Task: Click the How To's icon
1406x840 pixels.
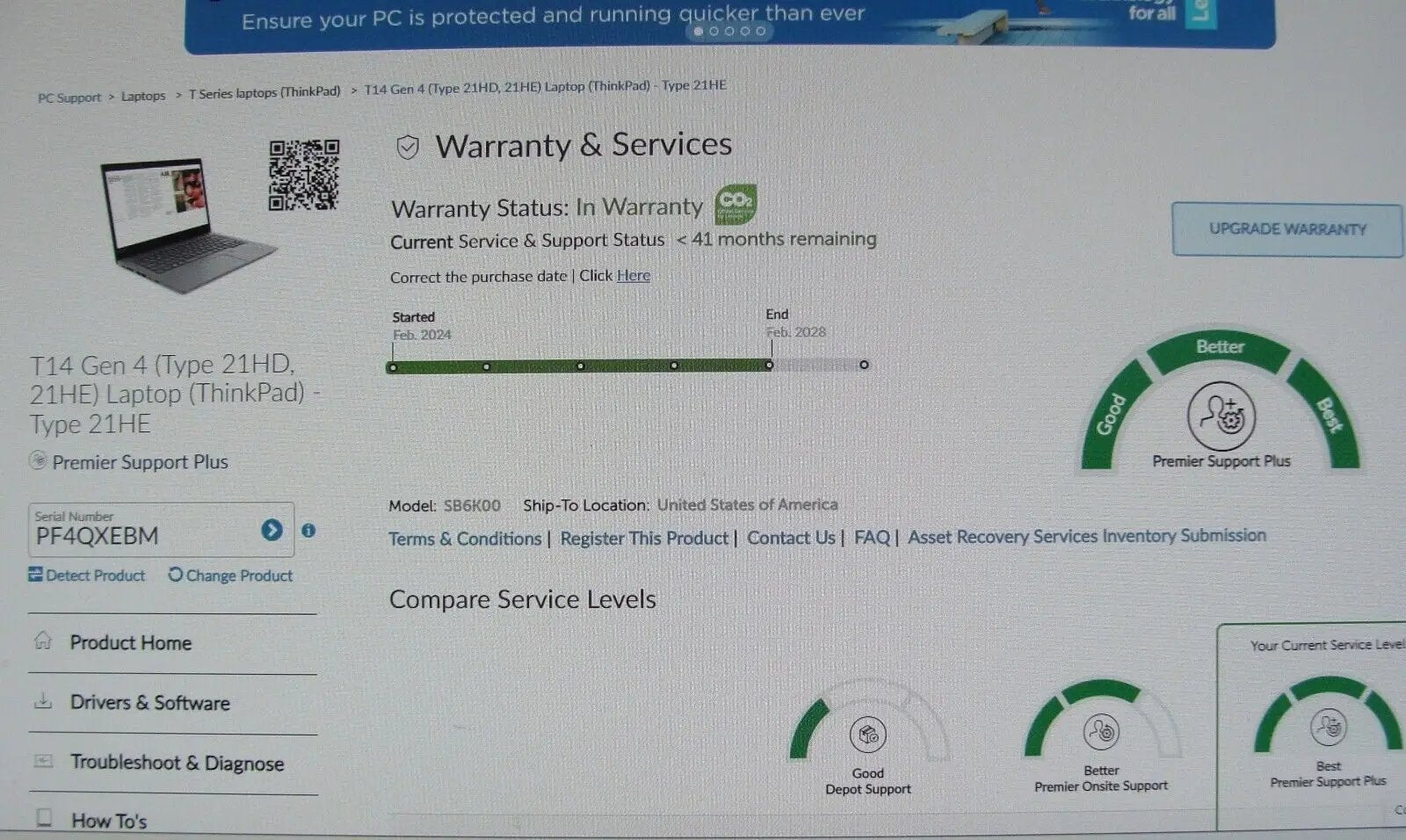Action: (x=44, y=818)
